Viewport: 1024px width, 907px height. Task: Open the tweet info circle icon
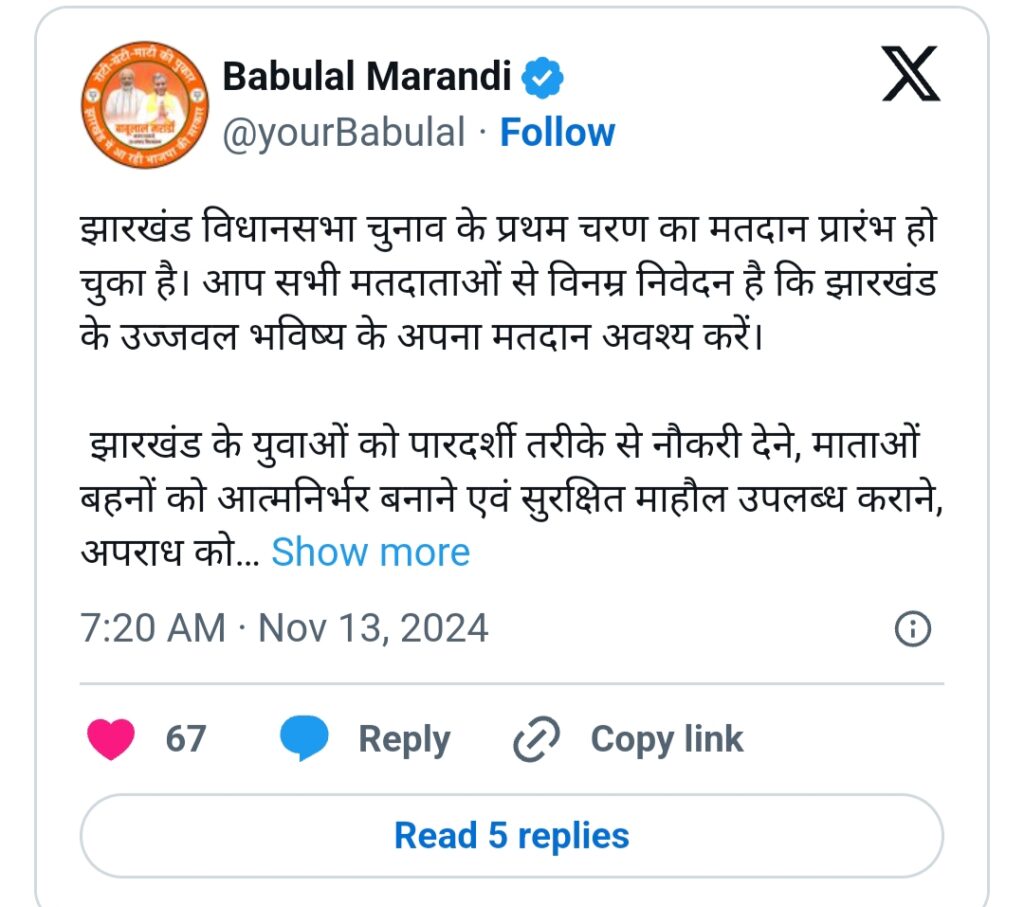[x=912, y=629]
